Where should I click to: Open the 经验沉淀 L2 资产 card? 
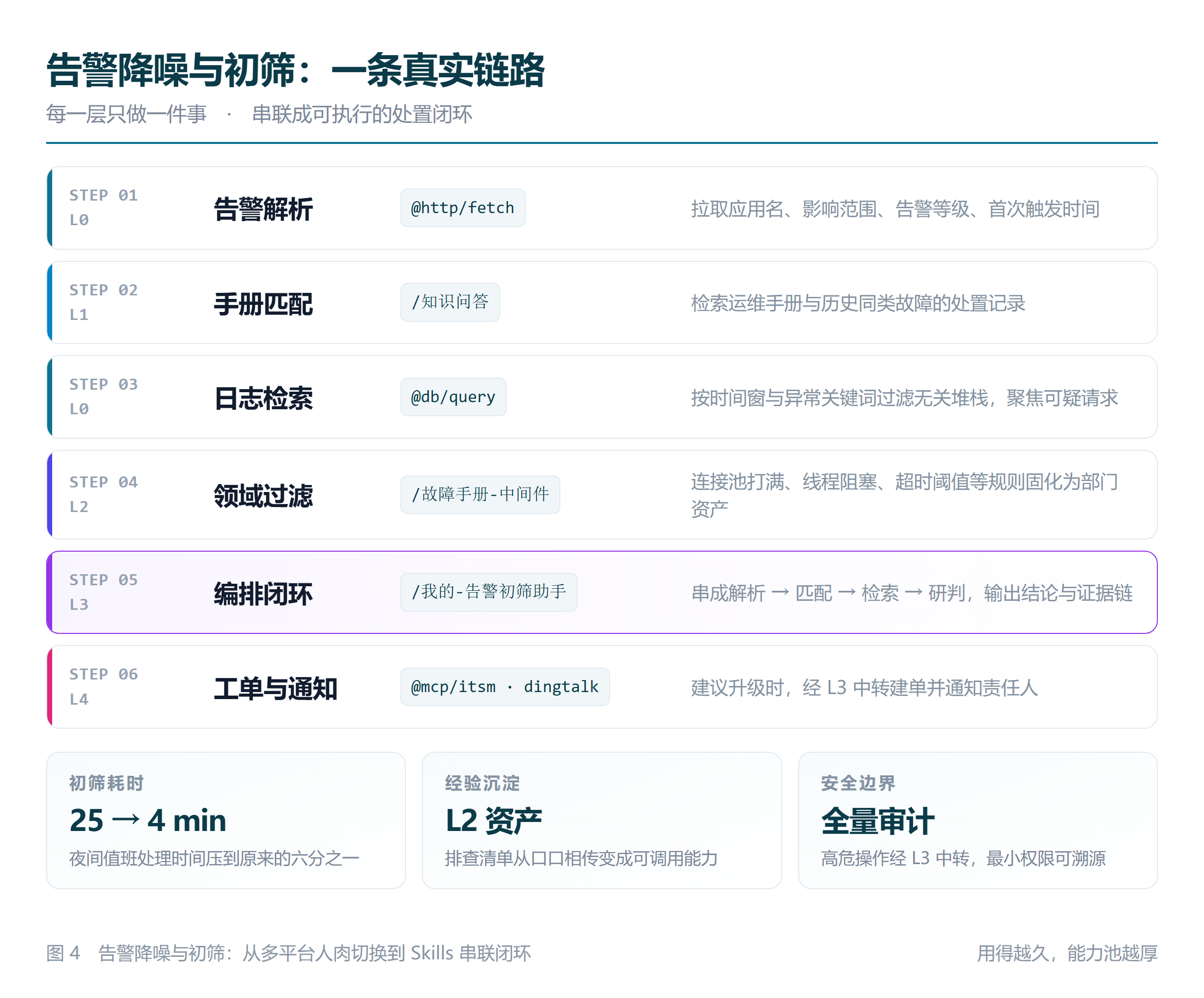click(x=601, y=820)
